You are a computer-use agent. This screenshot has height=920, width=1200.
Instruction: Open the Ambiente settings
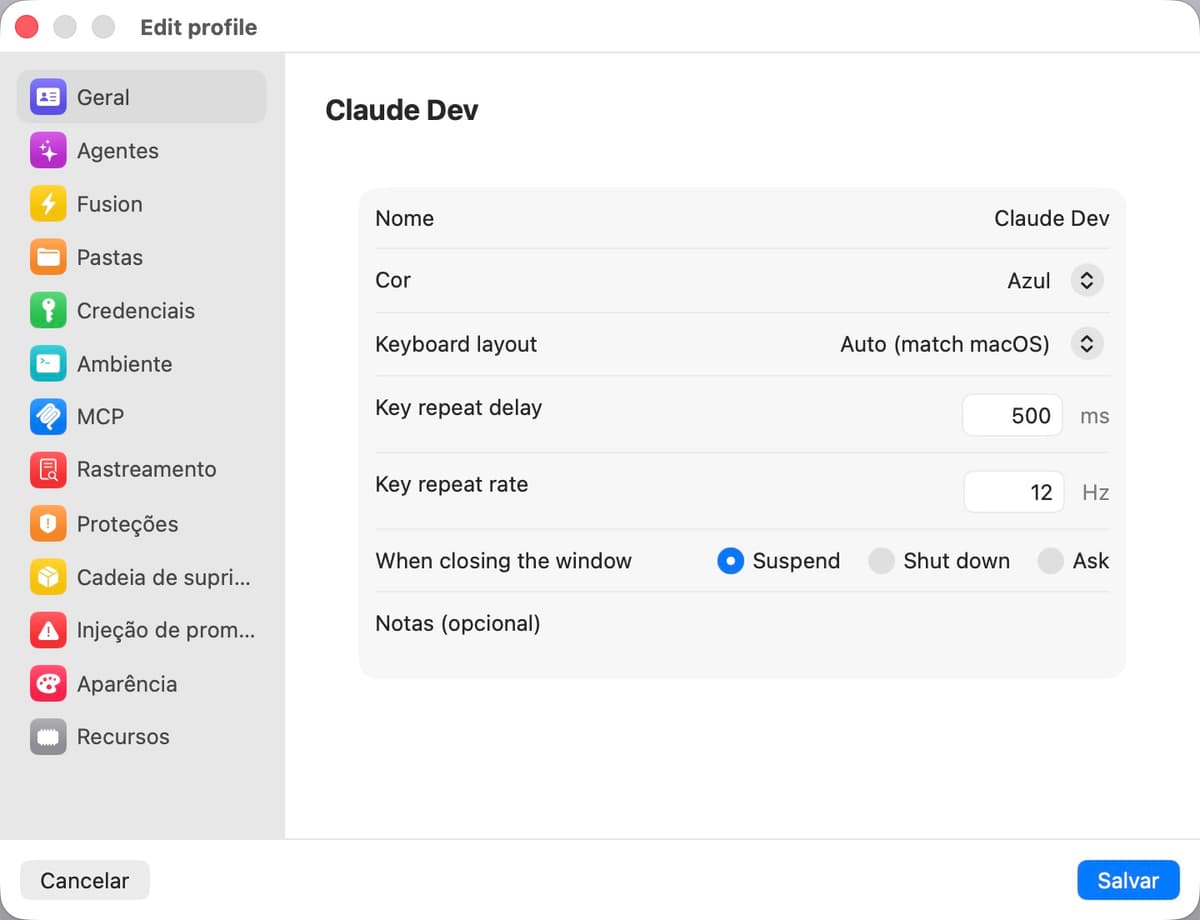click(x=142, y=364)
